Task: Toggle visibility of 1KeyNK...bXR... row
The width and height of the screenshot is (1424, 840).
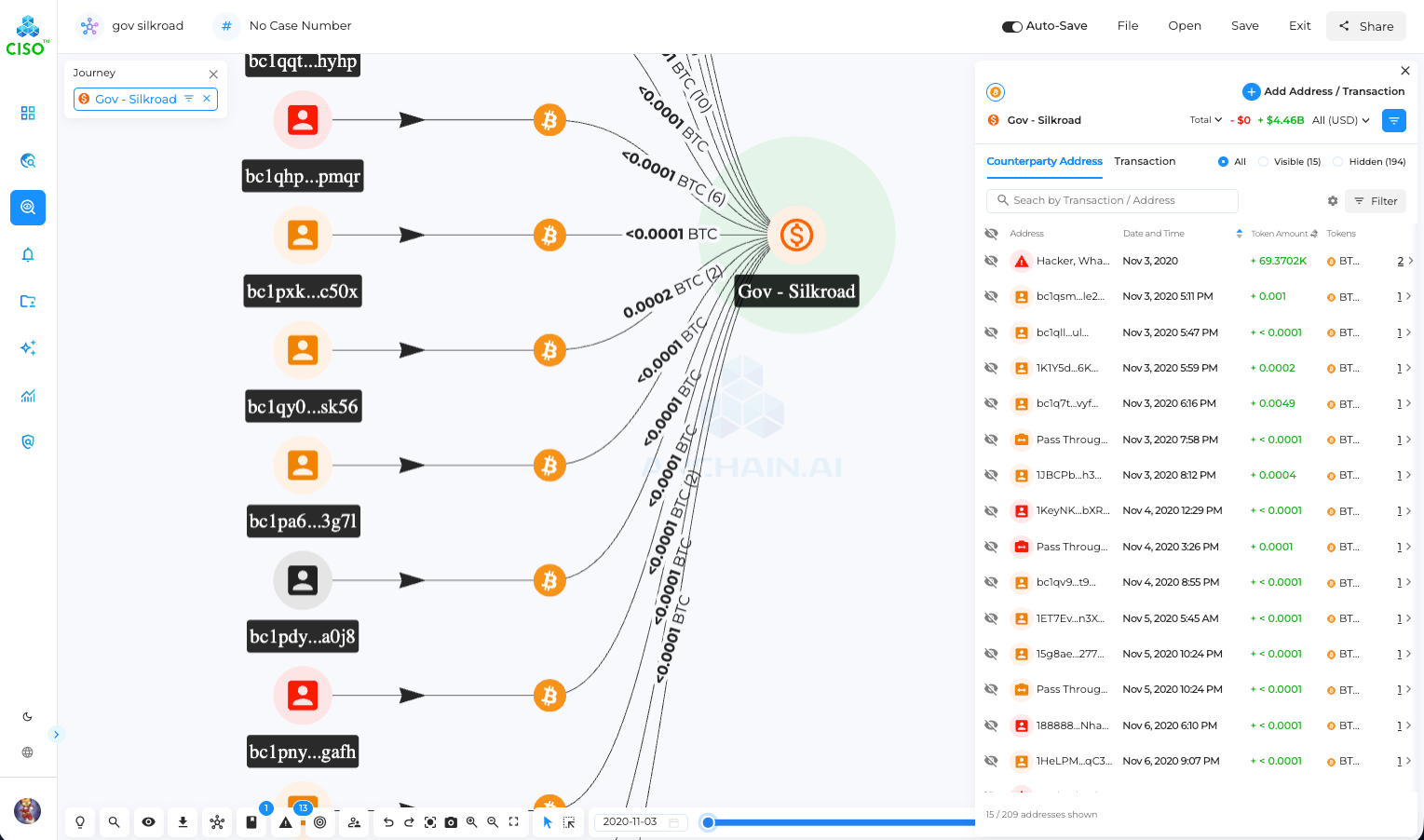Action: [991, 511]
